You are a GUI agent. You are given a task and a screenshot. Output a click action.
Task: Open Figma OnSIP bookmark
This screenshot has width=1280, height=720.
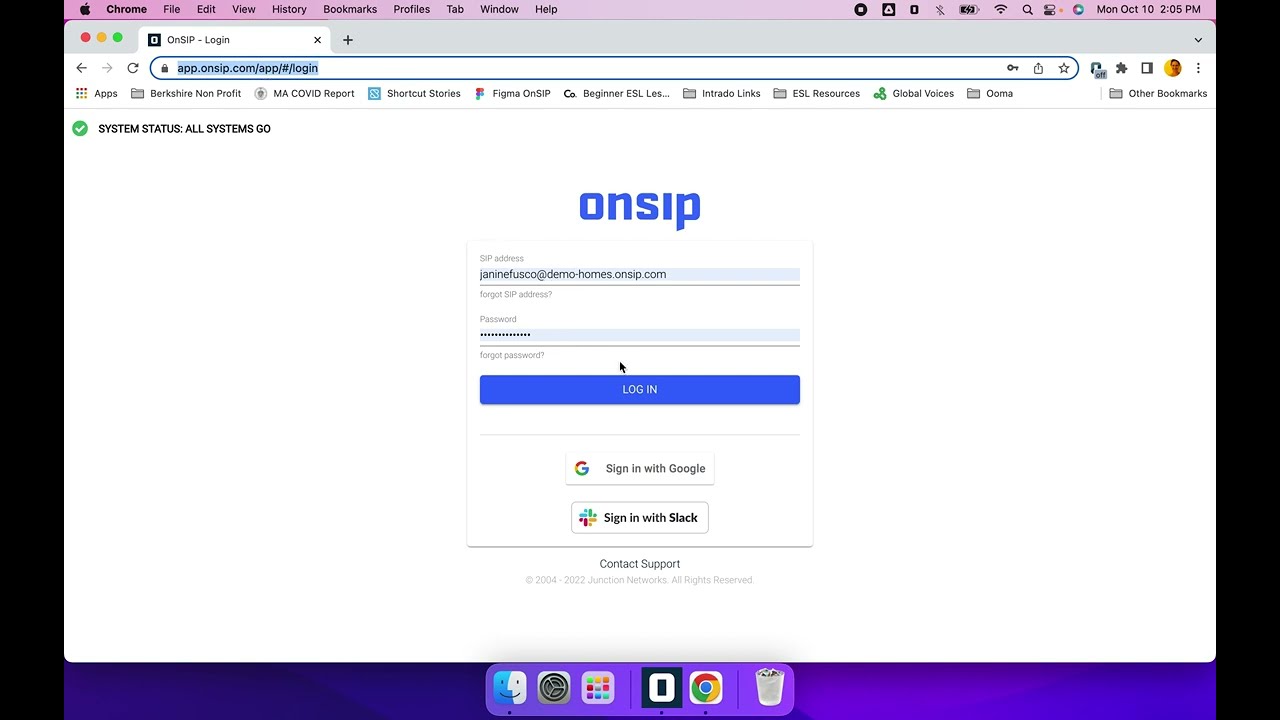pyautogui.click(x=512, y=93)
